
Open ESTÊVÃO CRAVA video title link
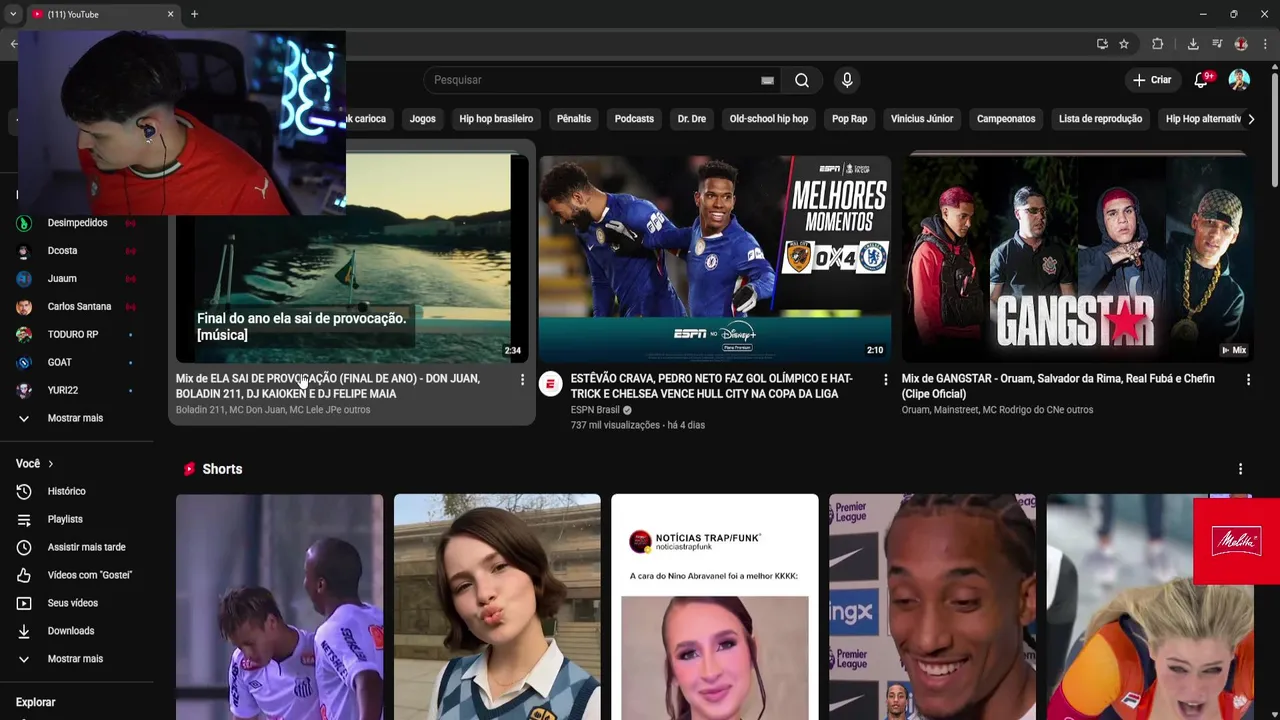[712, 386]
